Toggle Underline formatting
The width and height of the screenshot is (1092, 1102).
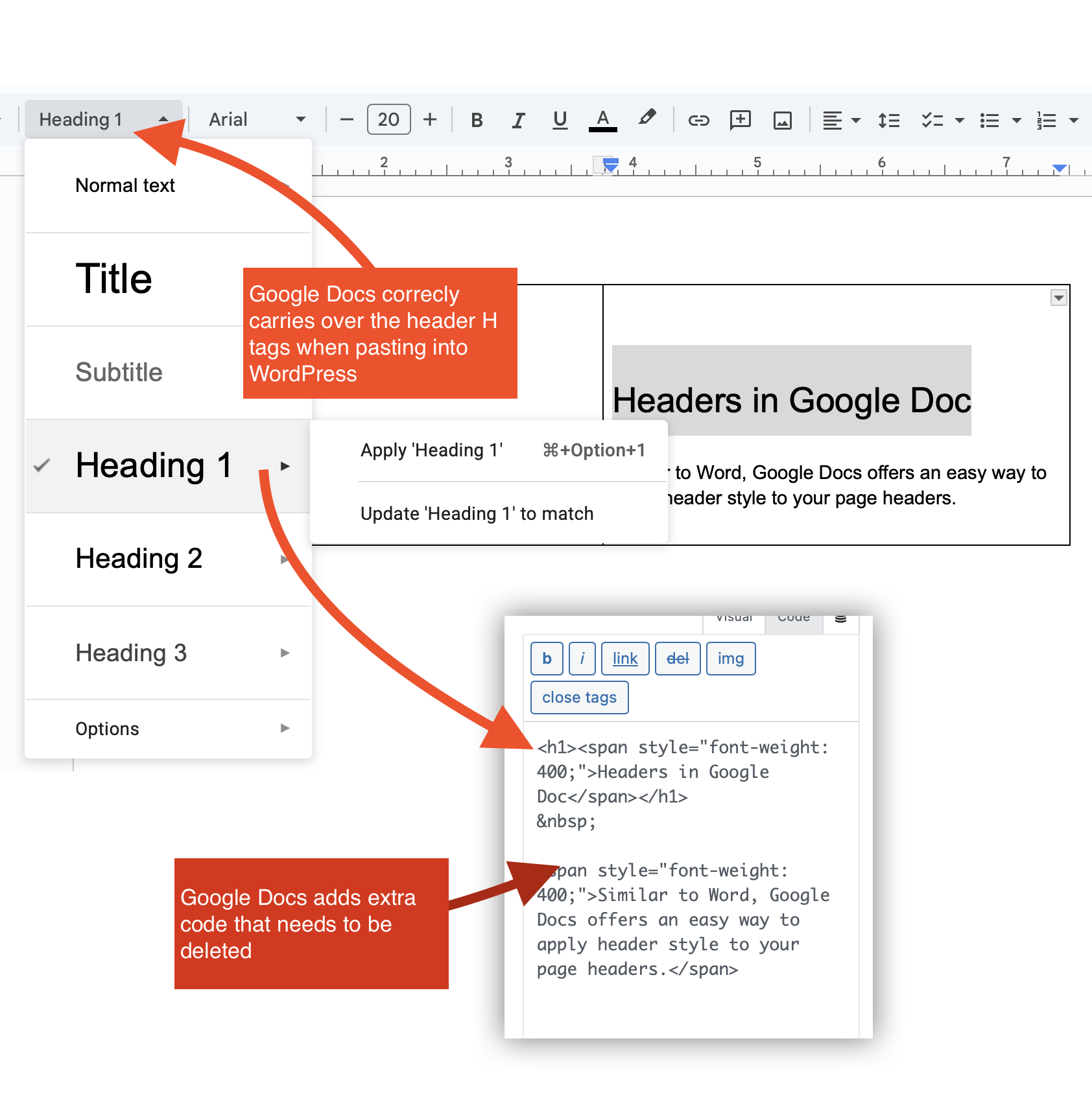[560, 120]
